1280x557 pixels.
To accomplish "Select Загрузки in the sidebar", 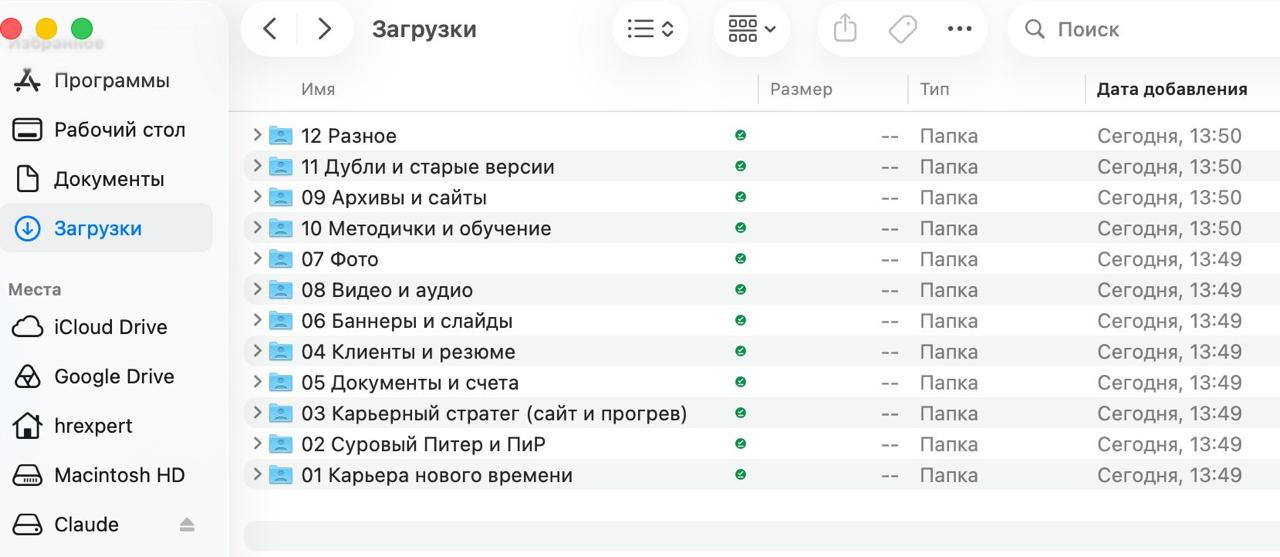I will coord(106,229).
